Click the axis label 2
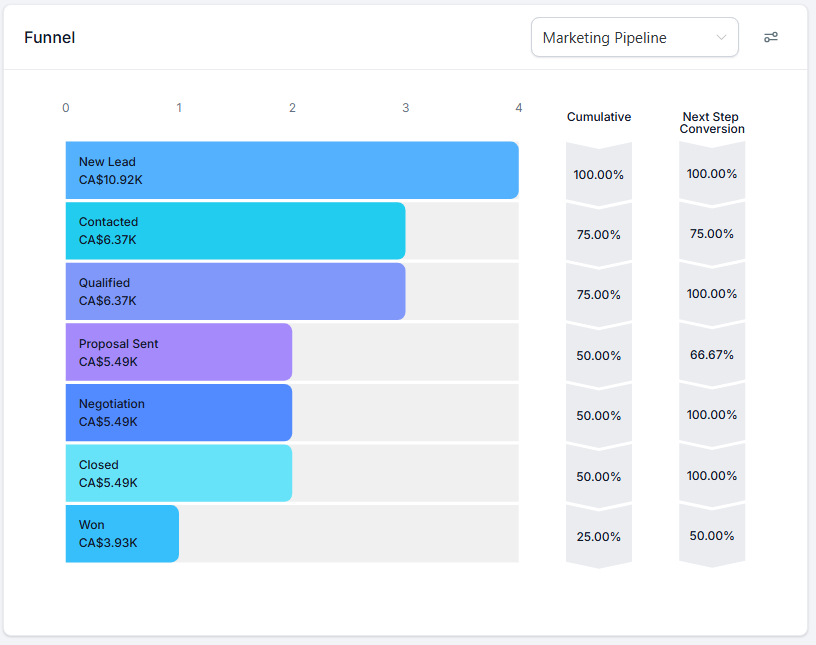 292,108
